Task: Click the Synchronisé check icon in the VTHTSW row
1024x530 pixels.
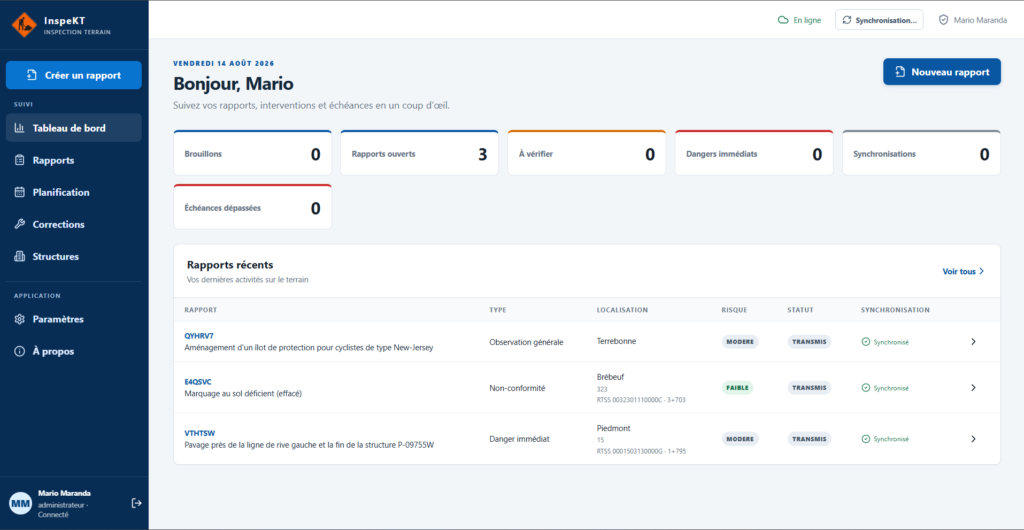Action: 866,439
